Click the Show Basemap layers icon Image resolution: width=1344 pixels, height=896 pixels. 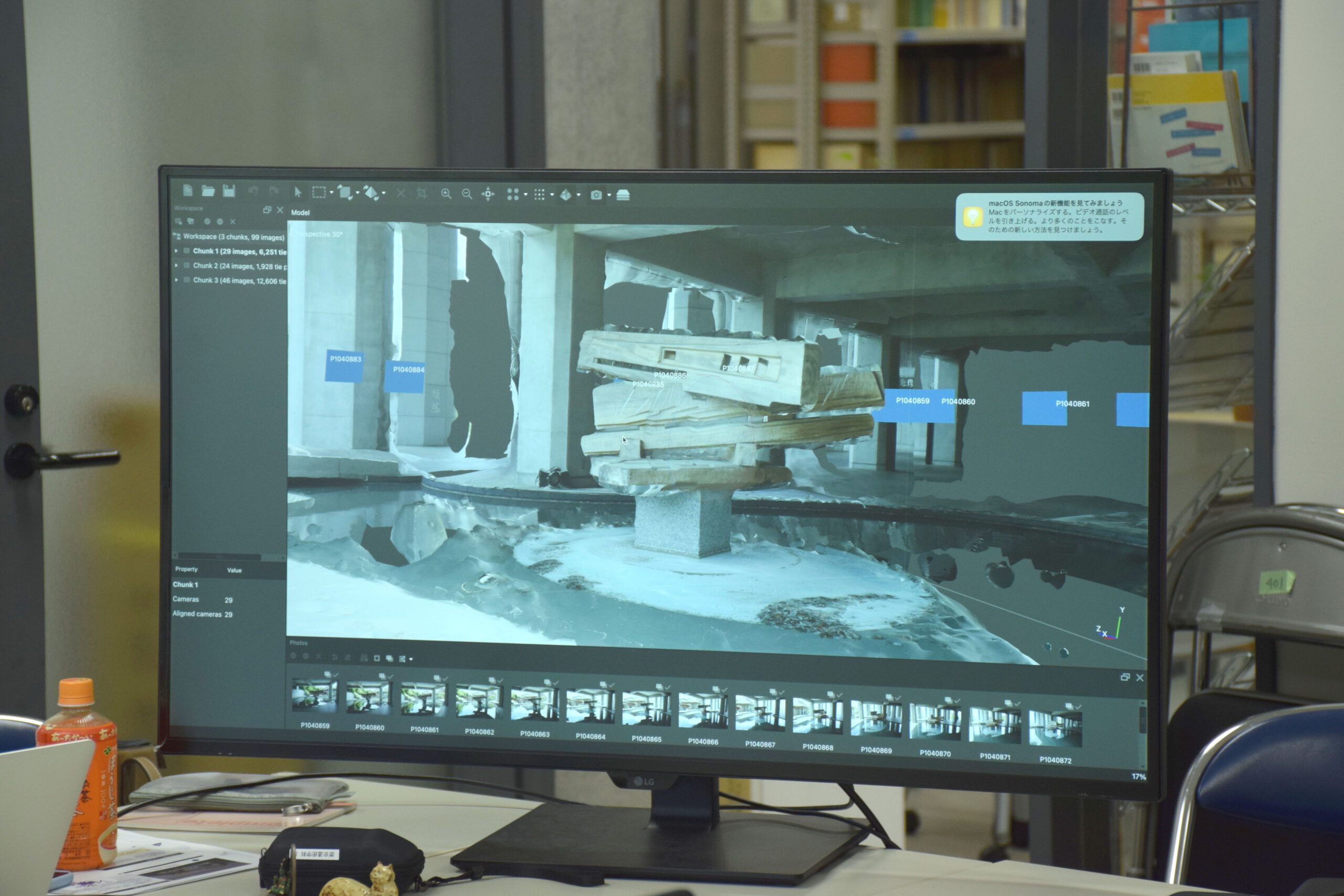623,195
